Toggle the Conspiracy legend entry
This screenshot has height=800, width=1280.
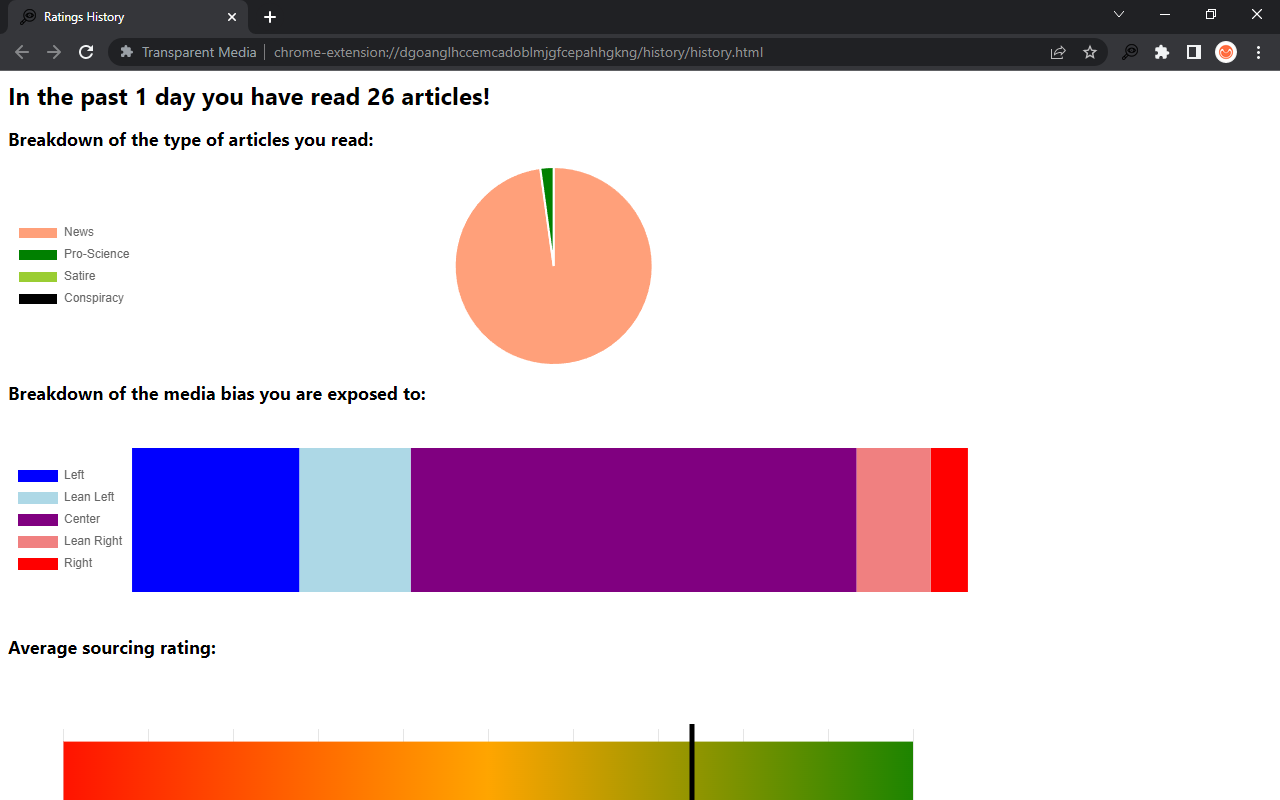(71, 298)
